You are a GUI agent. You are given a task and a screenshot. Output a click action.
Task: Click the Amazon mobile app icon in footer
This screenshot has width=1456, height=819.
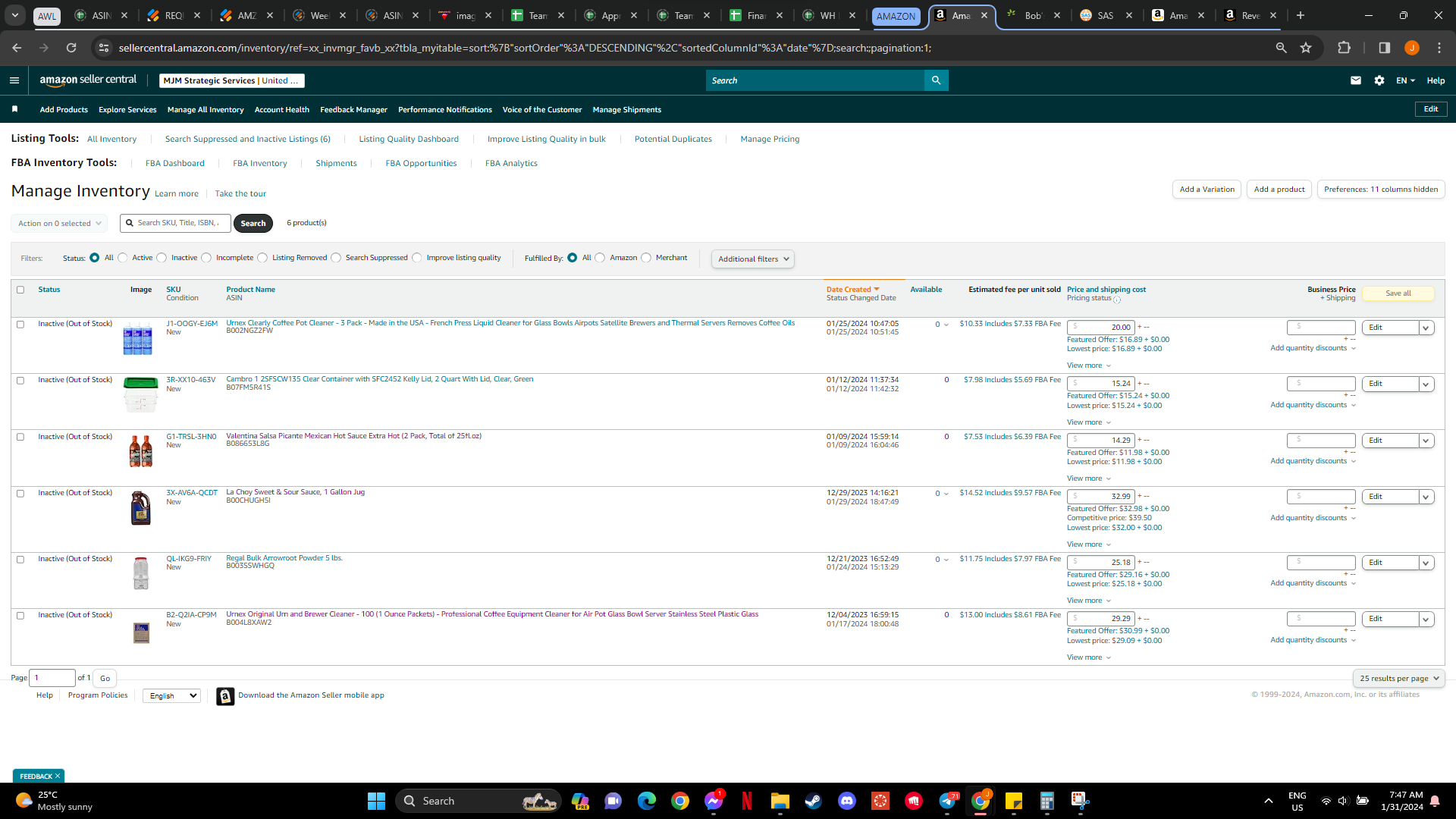(225, 696)
